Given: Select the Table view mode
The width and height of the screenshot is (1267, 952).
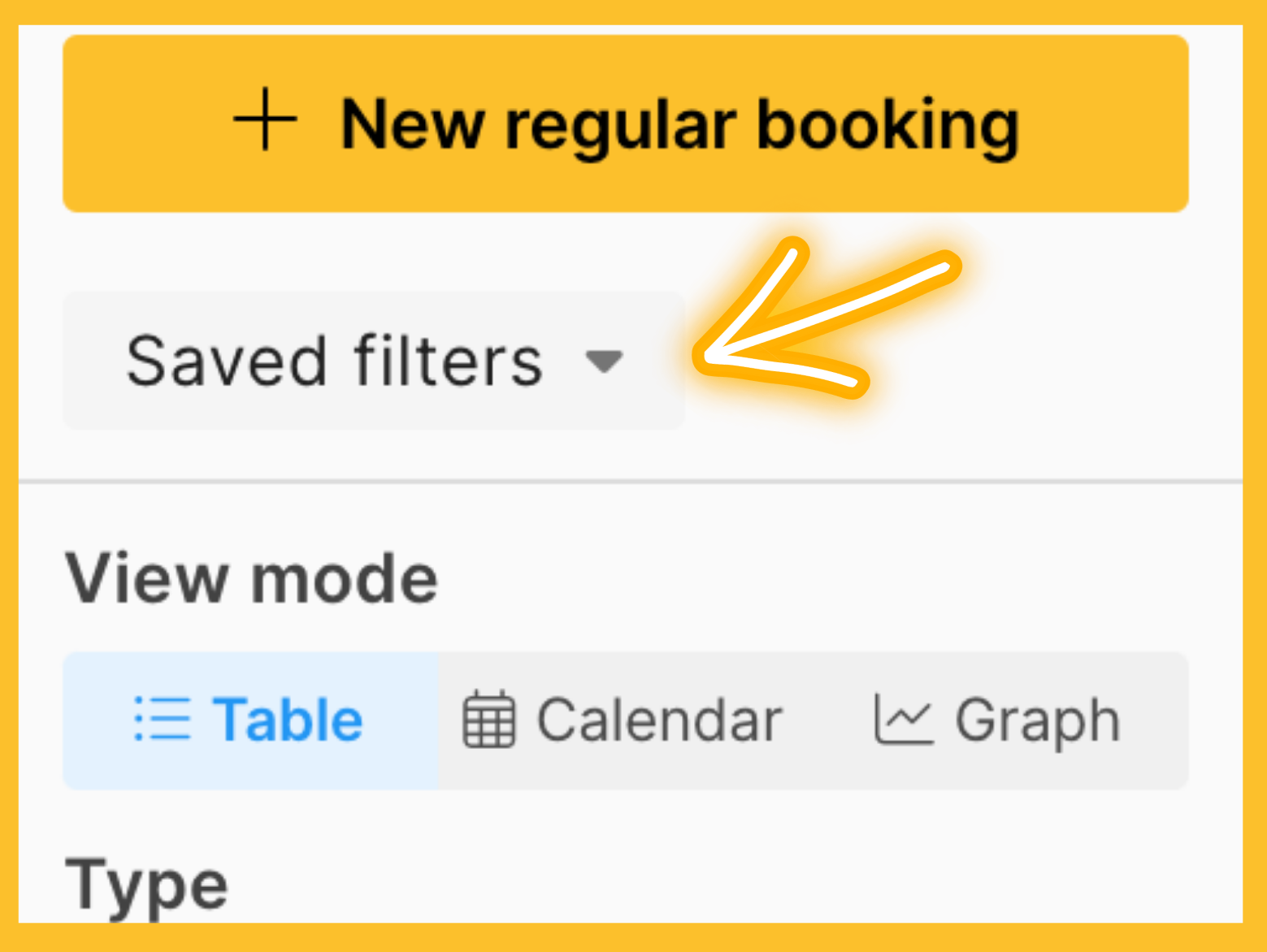Looking at the screenshot, I should click(251, 720).
